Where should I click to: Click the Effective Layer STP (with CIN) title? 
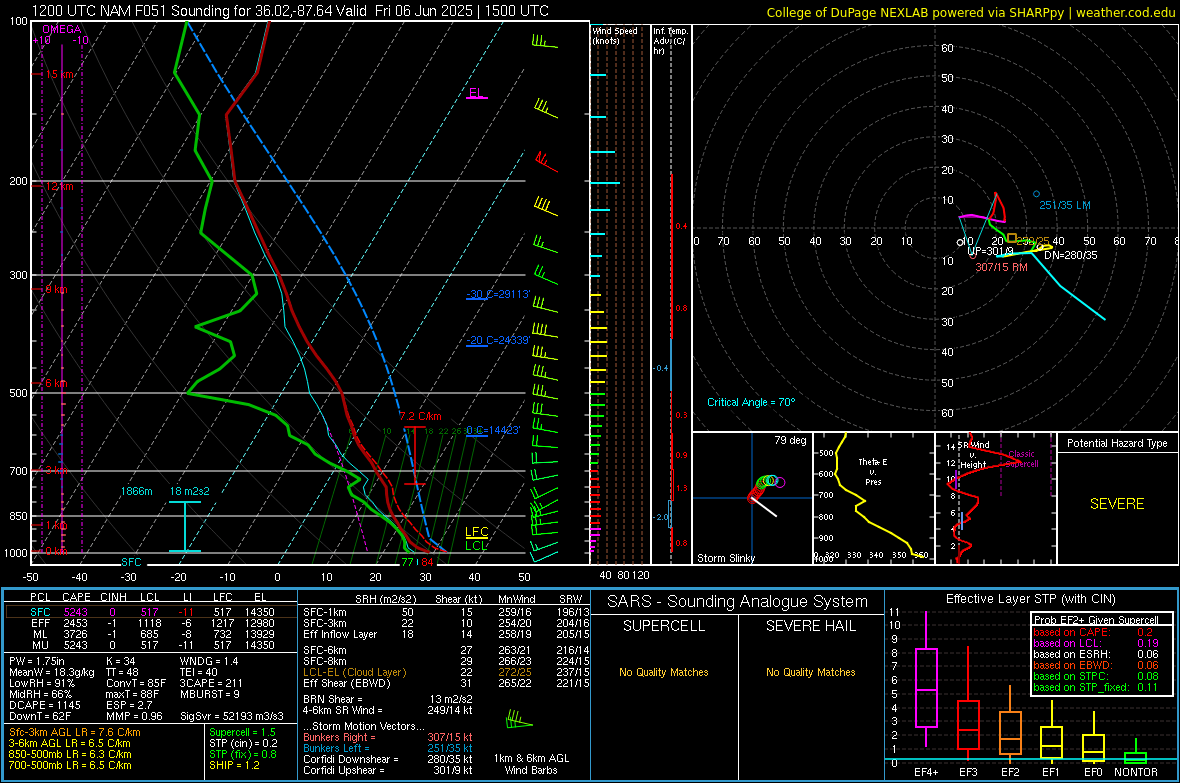click(x=1031, y=599)
